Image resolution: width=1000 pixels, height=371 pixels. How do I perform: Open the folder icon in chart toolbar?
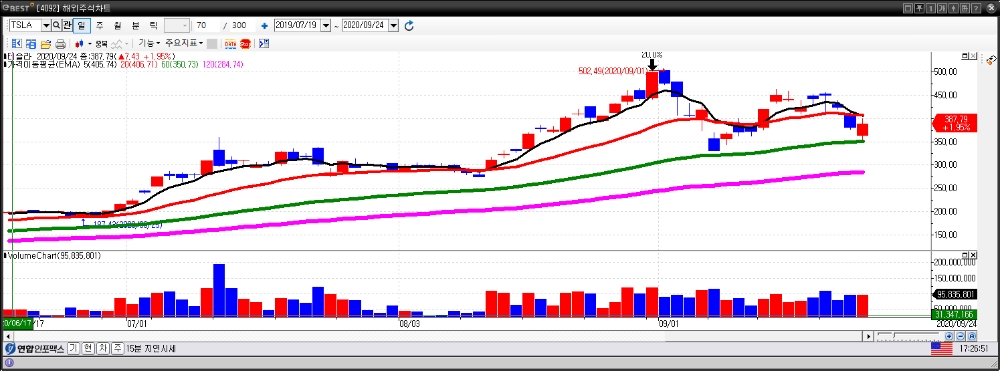pos(46,44)
